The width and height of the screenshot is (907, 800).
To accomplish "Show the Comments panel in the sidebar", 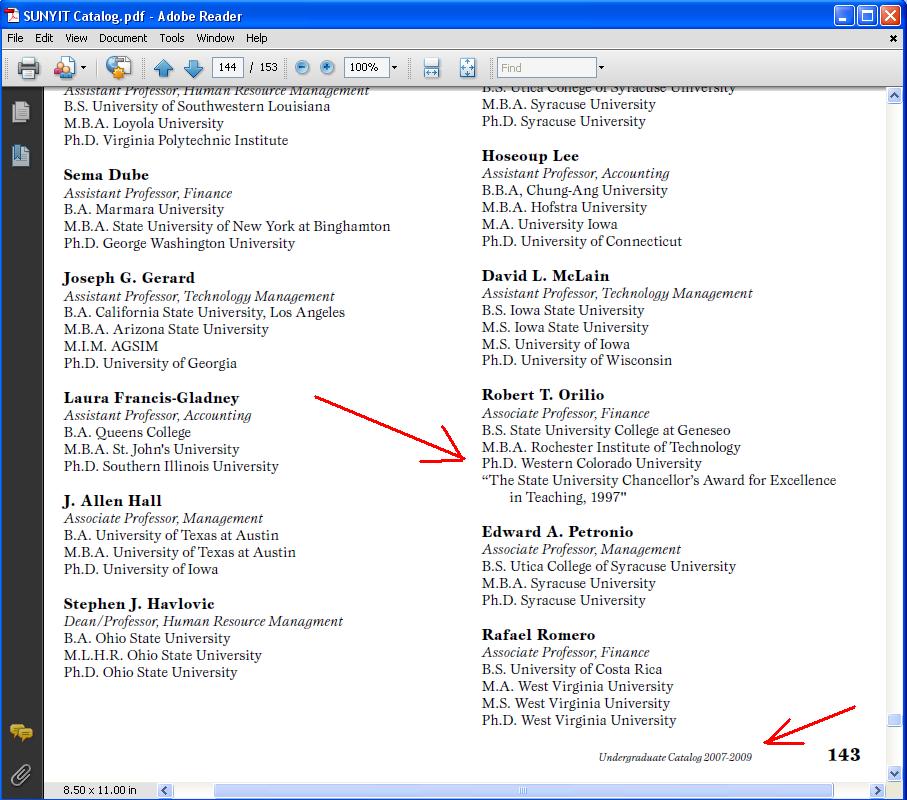I will coord(21,733).
